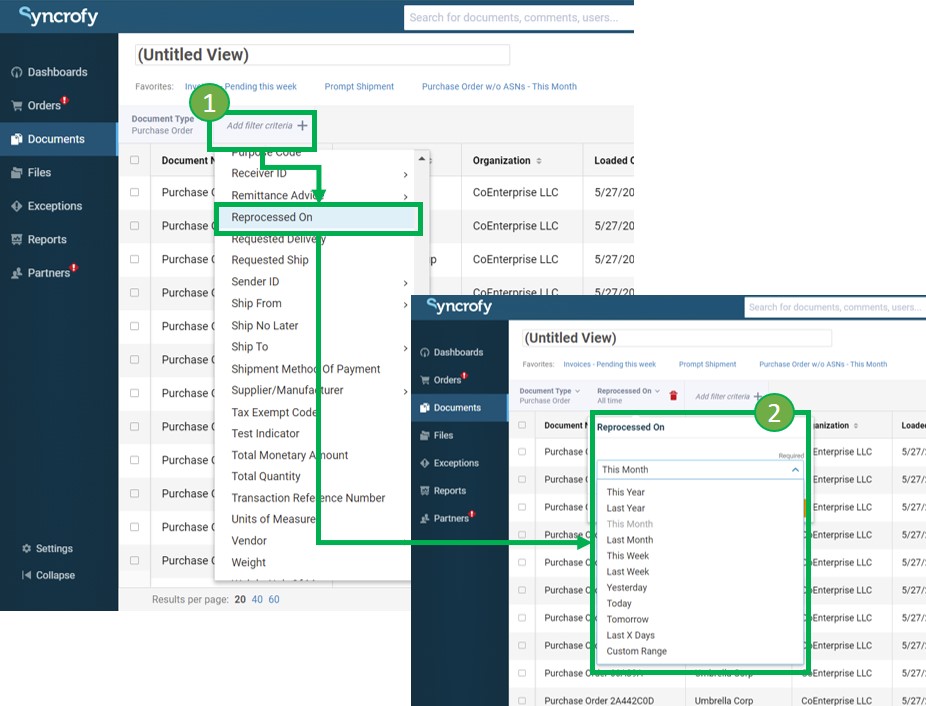Expand the Sender ID submenu arrow
This screenshot has width=926, height=706.
tap(405, 283)
